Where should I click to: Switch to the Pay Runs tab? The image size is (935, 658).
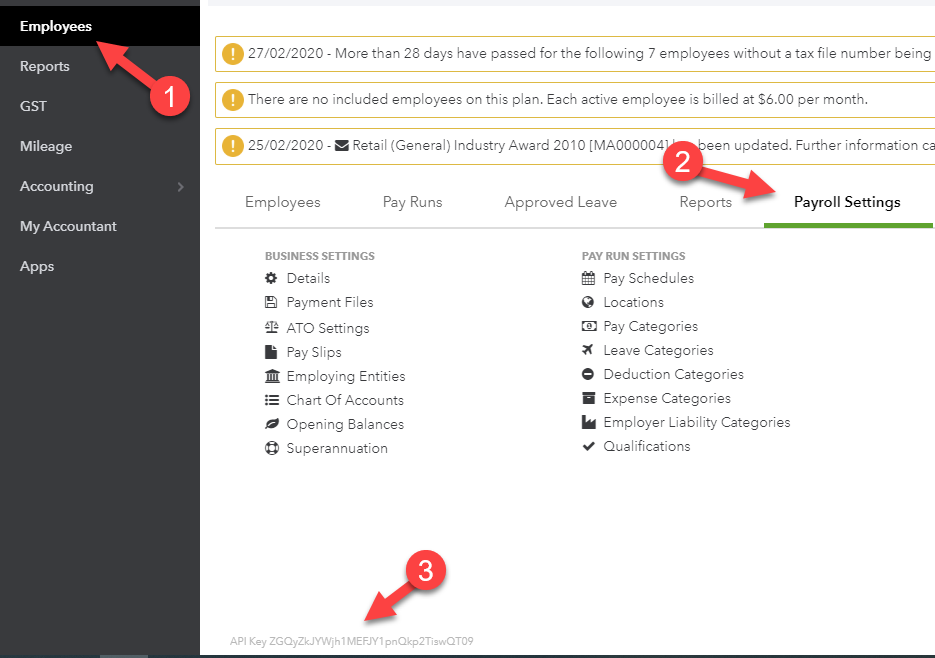(x=412, y=202)
